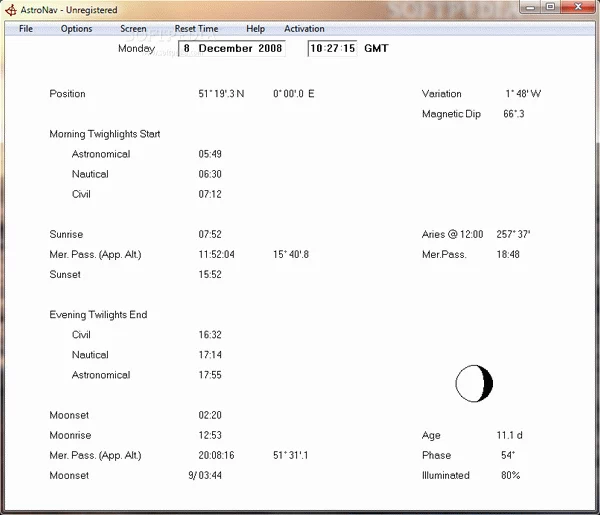Click the Reset Time menu item
600x515 pixels.
(196, 29)
